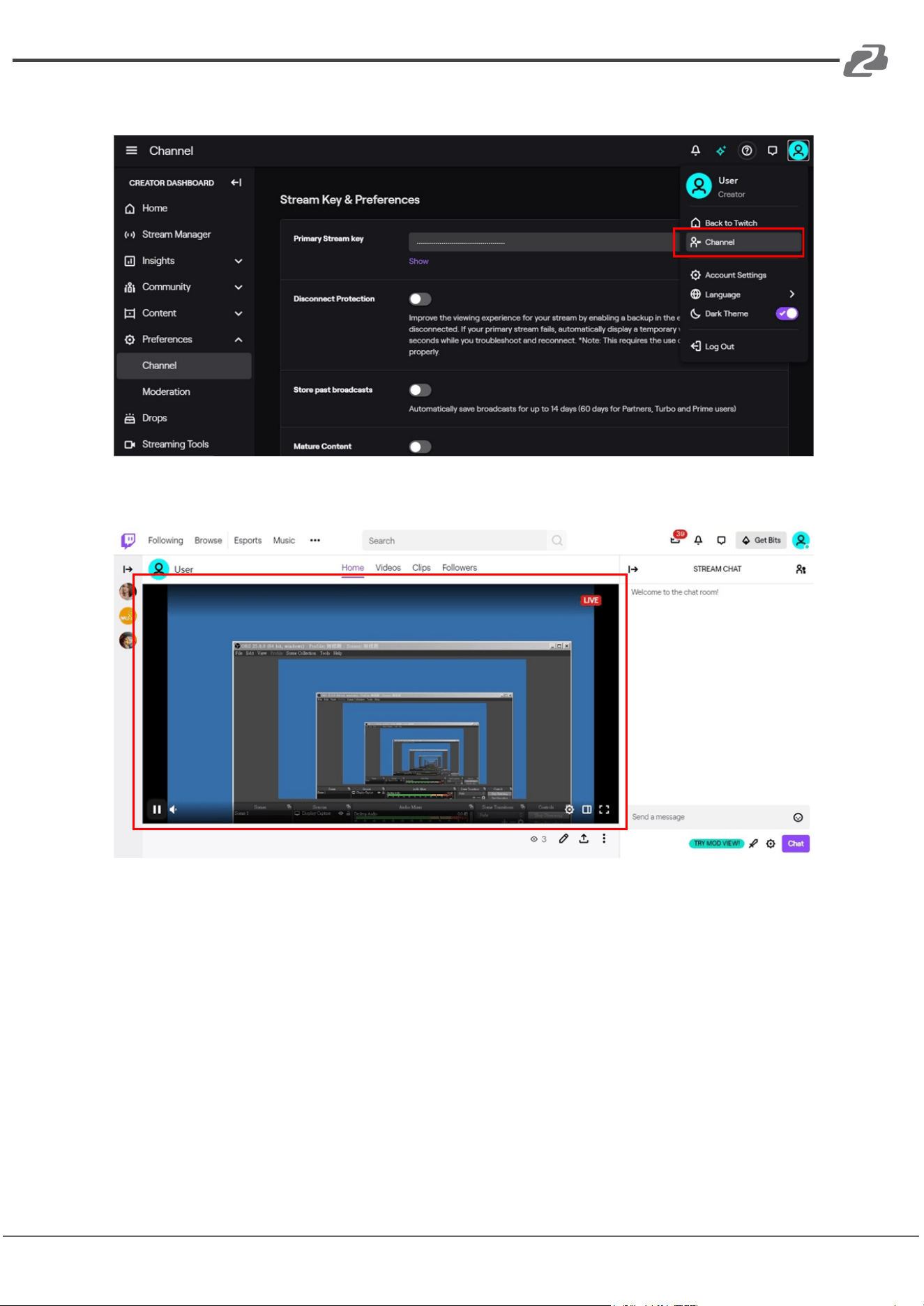Screen dimensions: 924x1306
Task: Toggle Dark Theme switch in user menu
Action: [787, 314]
